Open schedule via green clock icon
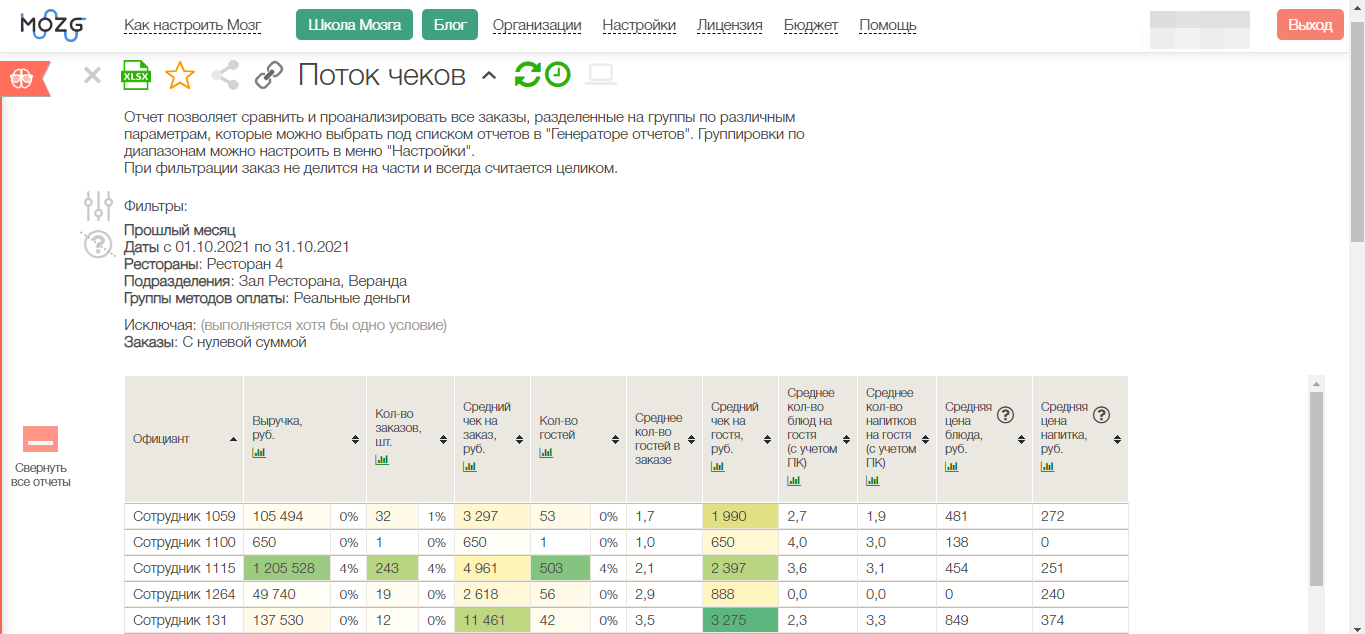 557,75
